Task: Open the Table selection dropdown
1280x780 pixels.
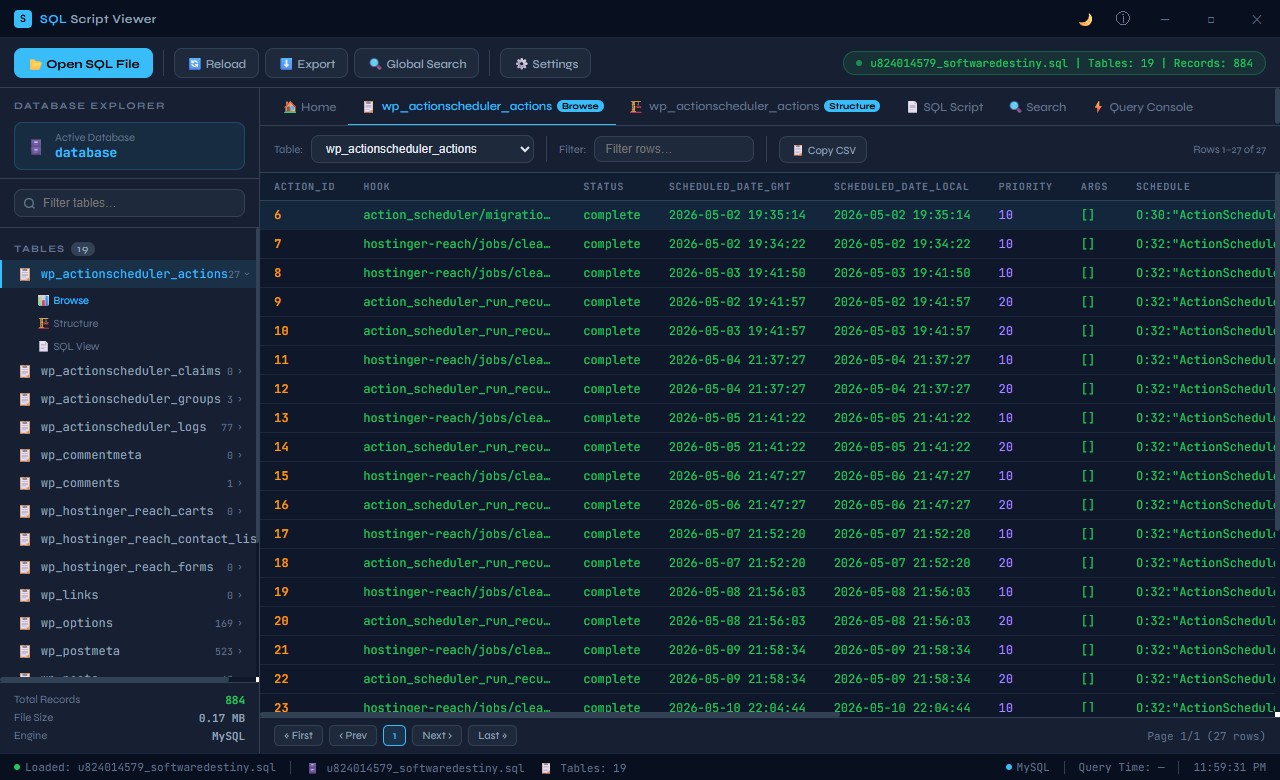Action: click(x=423, y=149)
